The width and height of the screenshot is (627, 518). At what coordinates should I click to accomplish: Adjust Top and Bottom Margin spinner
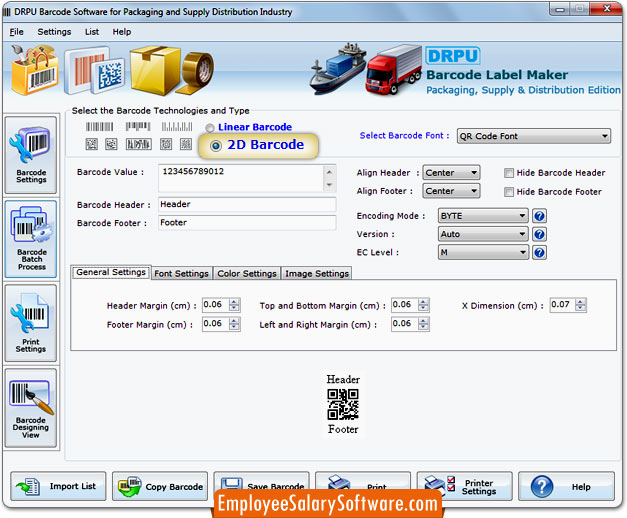tap(423, 305)
